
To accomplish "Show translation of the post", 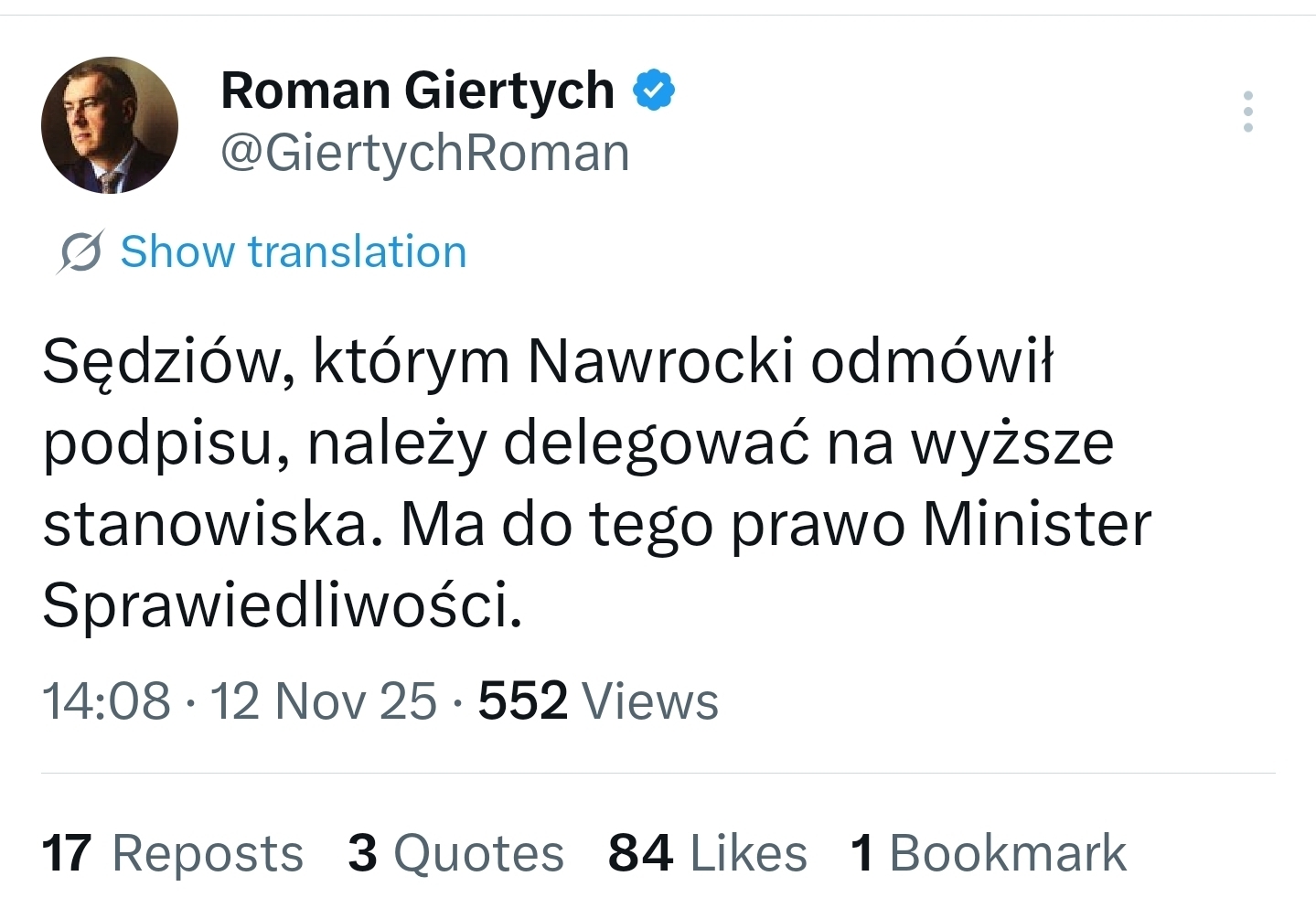I will coord(293,251).
